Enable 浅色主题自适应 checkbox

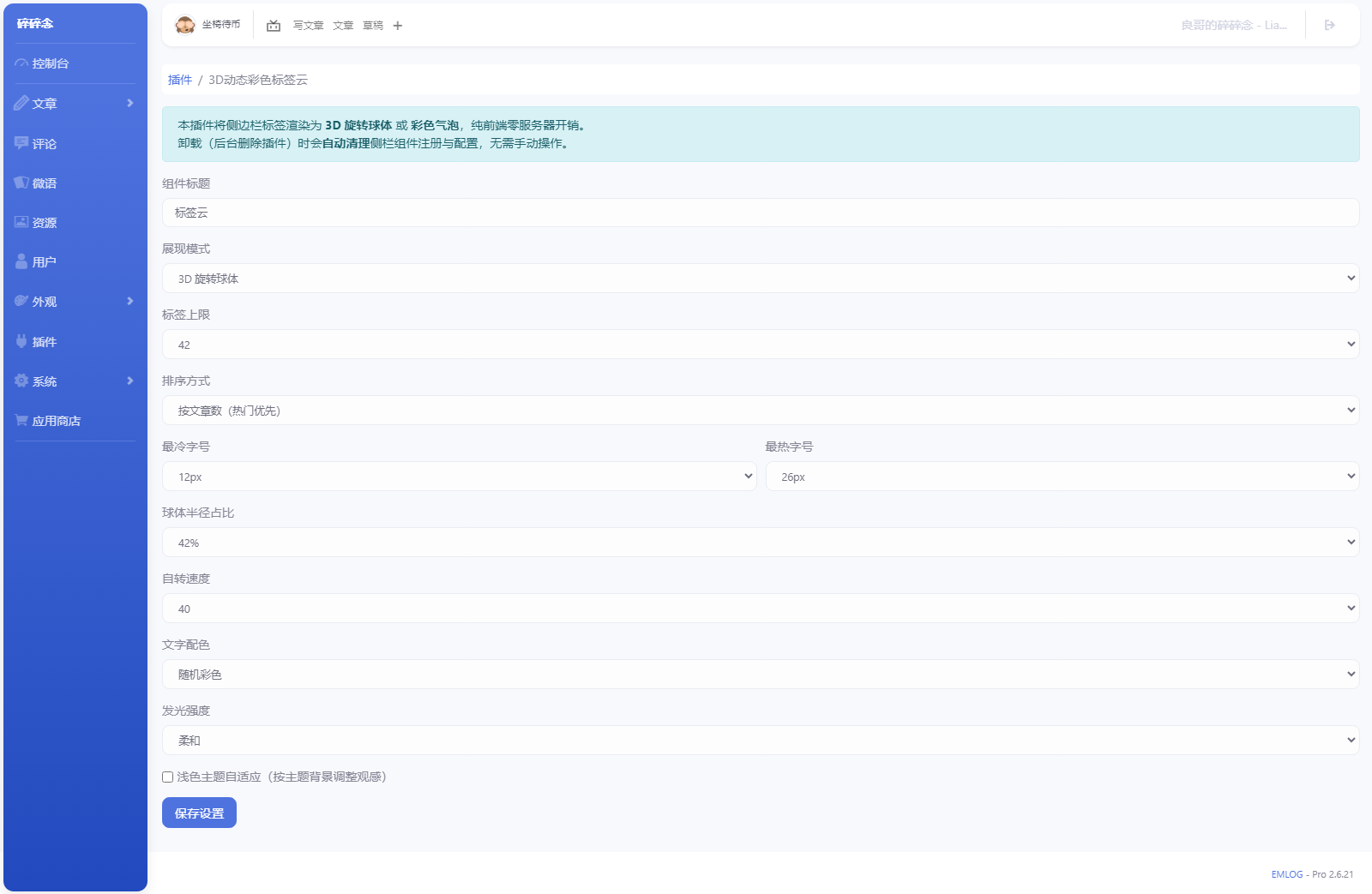(168, 777)
